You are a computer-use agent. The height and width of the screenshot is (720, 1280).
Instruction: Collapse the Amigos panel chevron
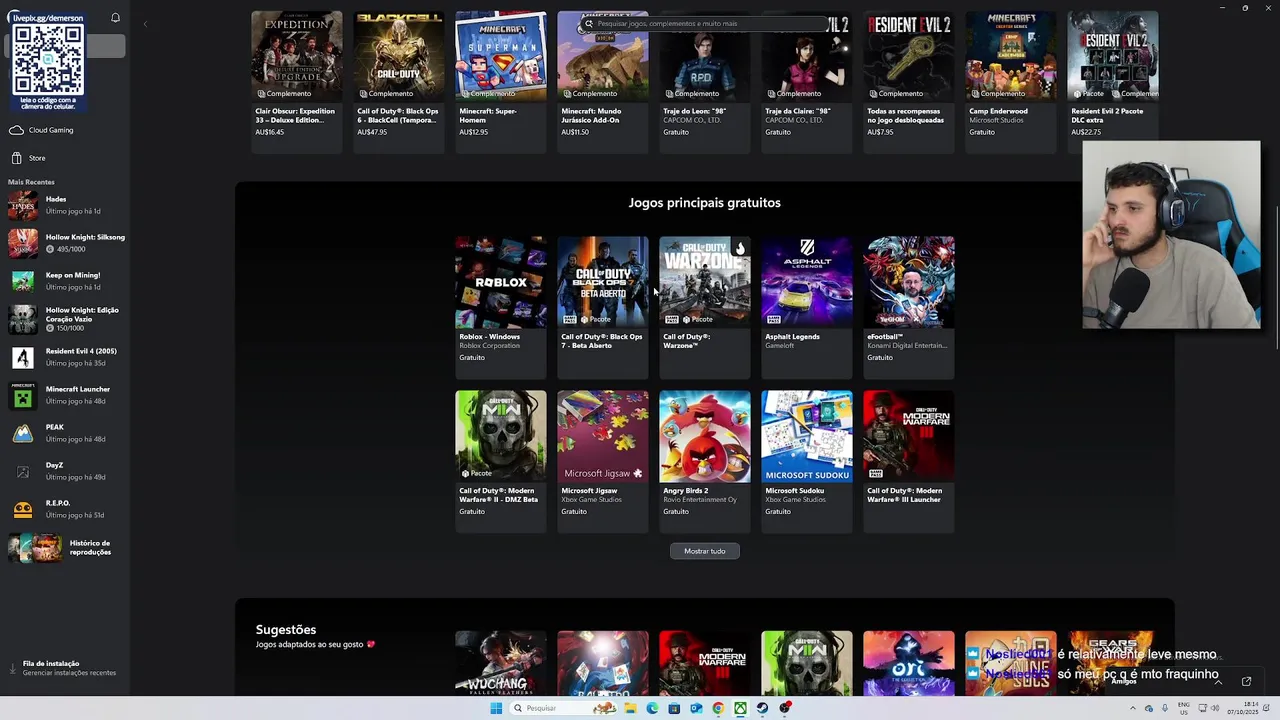tap(1217, 681)
